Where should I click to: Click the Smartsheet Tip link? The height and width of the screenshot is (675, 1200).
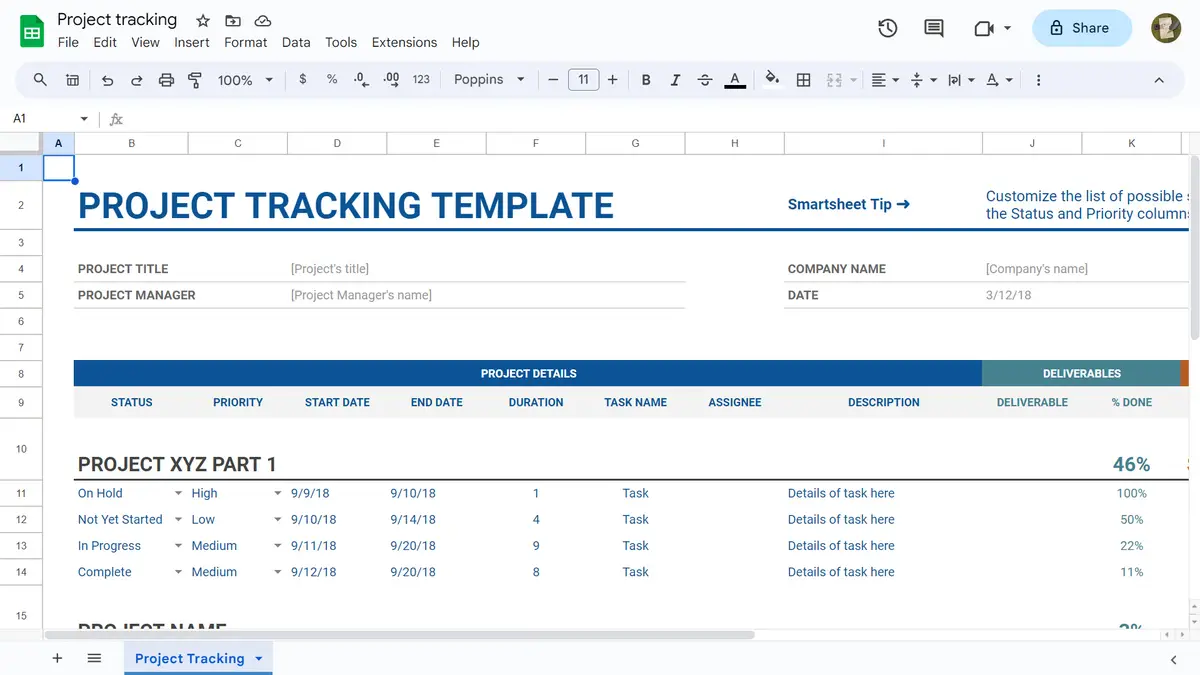[849, 204]
